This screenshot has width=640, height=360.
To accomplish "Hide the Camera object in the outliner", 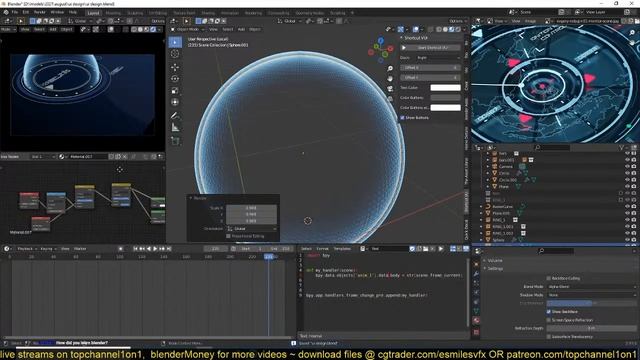I will pyautogui.click(x=627, y=167).
